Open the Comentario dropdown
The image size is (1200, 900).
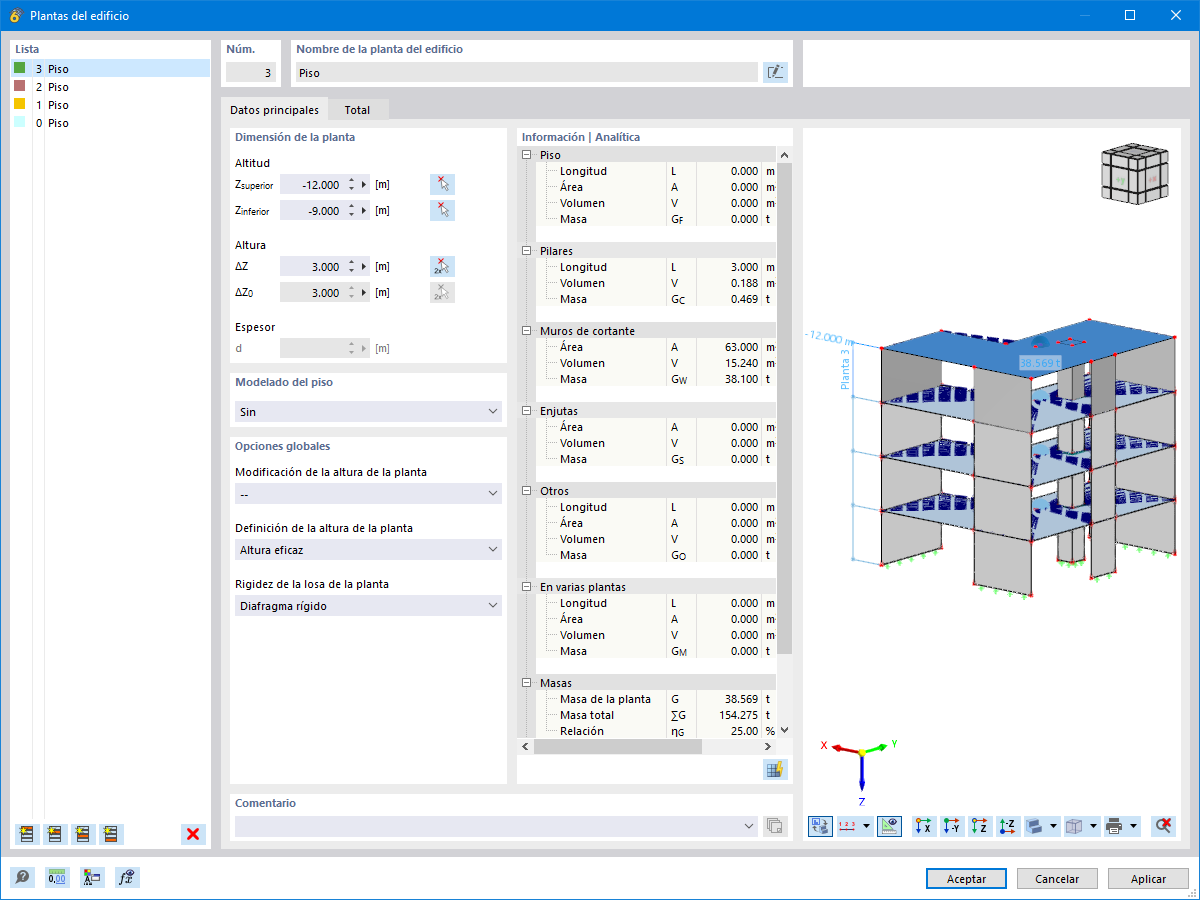tap(496, 826)
